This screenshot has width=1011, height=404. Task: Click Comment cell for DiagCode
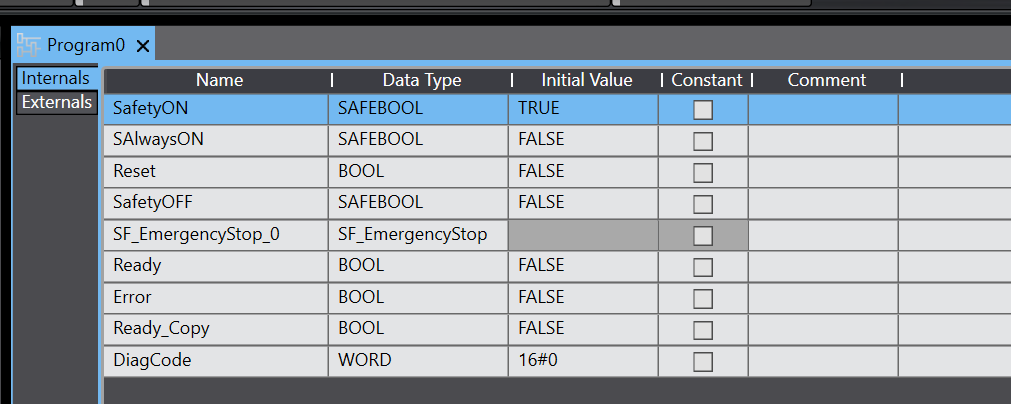click(x=823, y=360)
